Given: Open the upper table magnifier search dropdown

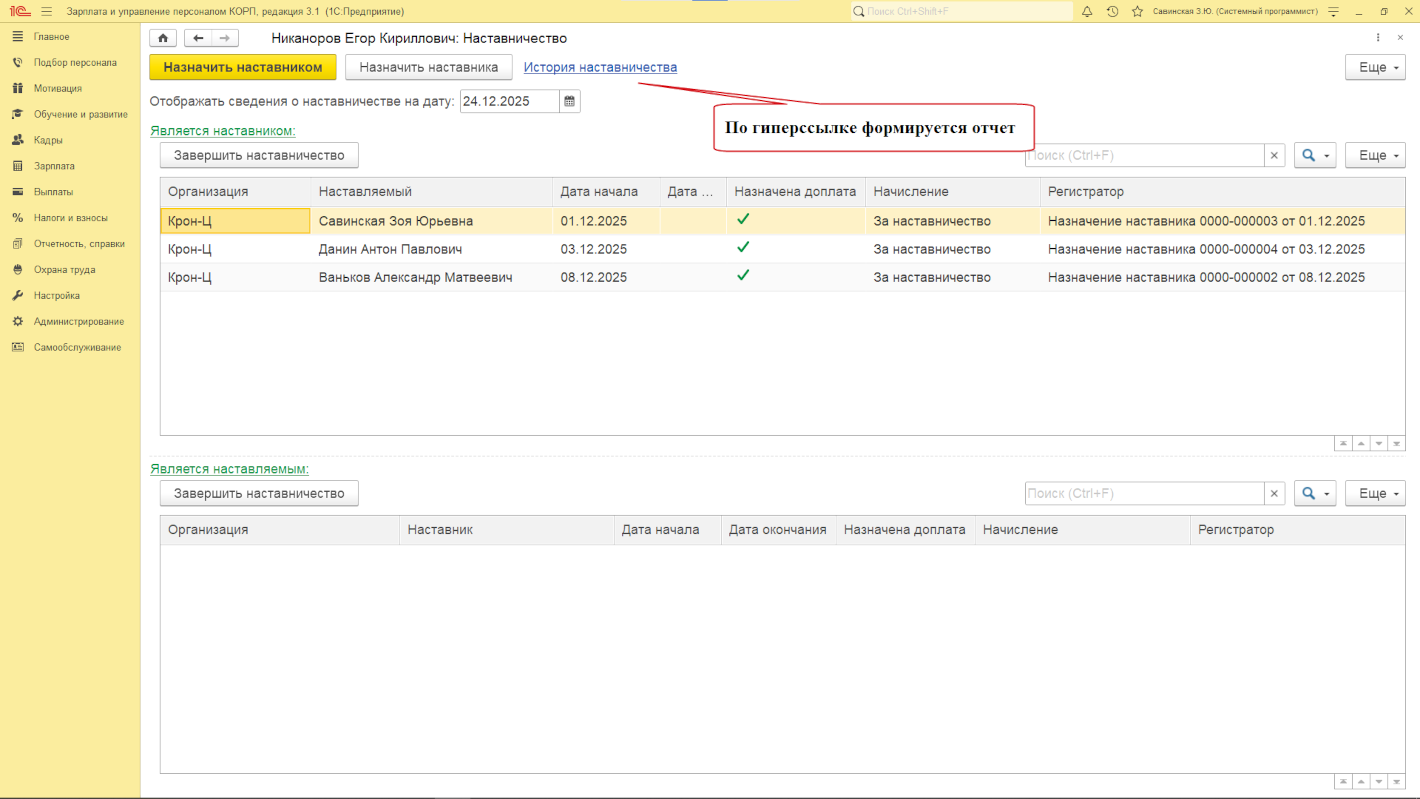Looking at the screenshot, I should [x=1315, y=155].
